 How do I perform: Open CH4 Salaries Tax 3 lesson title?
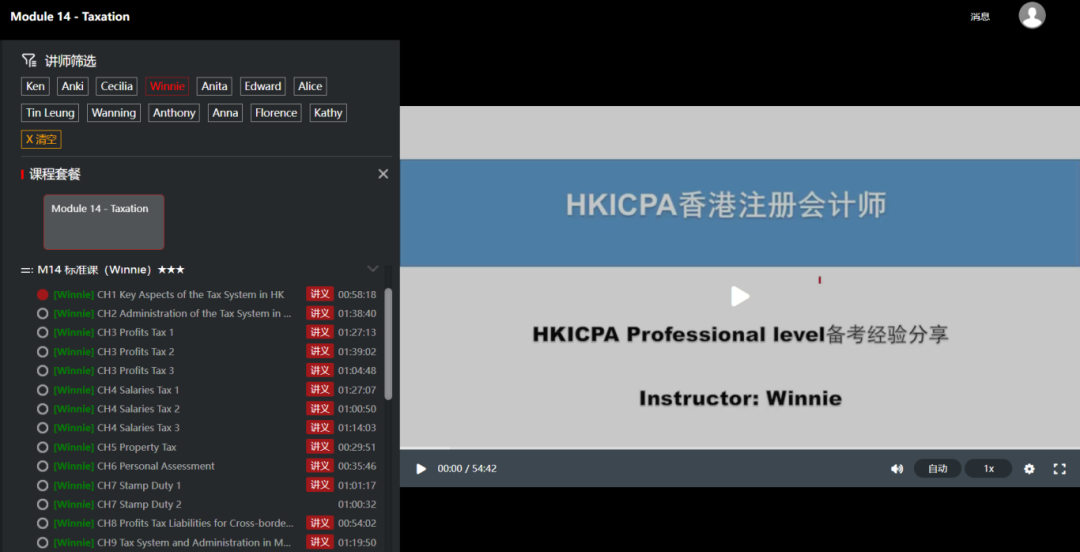click(x=138, y=428)
